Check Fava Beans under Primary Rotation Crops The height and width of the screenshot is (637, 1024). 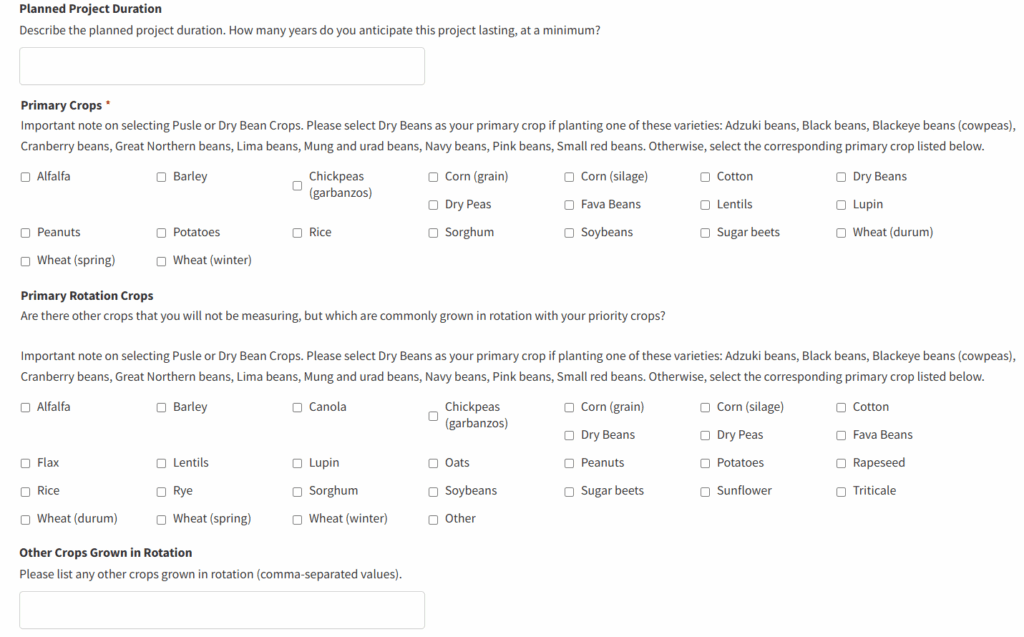(x=842, y=436)
